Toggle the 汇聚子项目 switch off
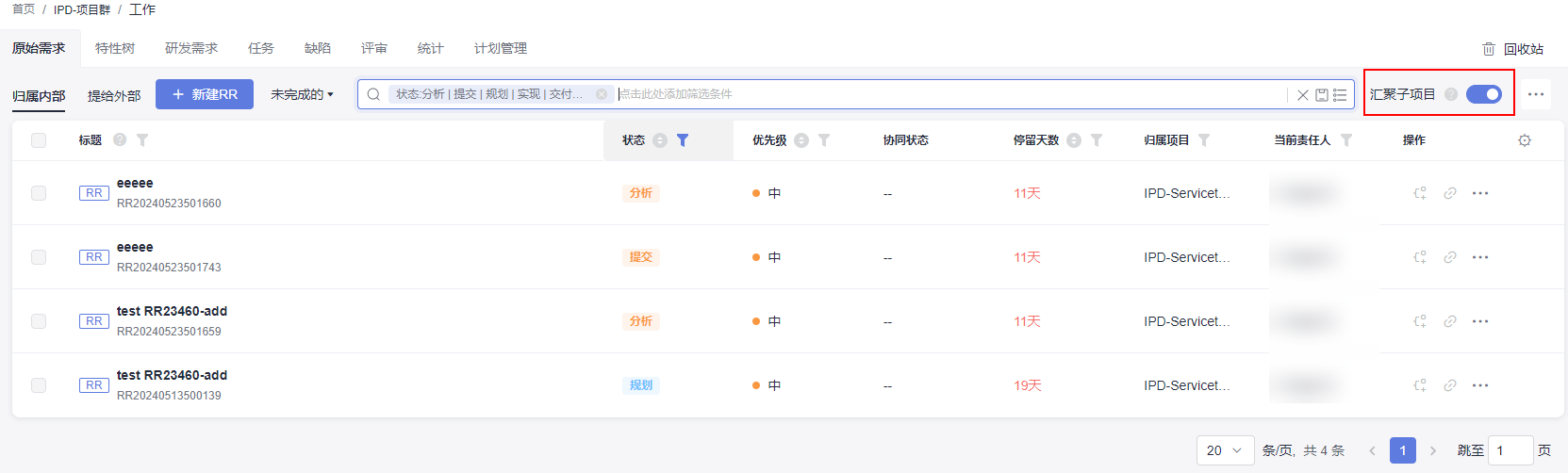This screenshot has width=1568, height=473. pos(1484,94)
